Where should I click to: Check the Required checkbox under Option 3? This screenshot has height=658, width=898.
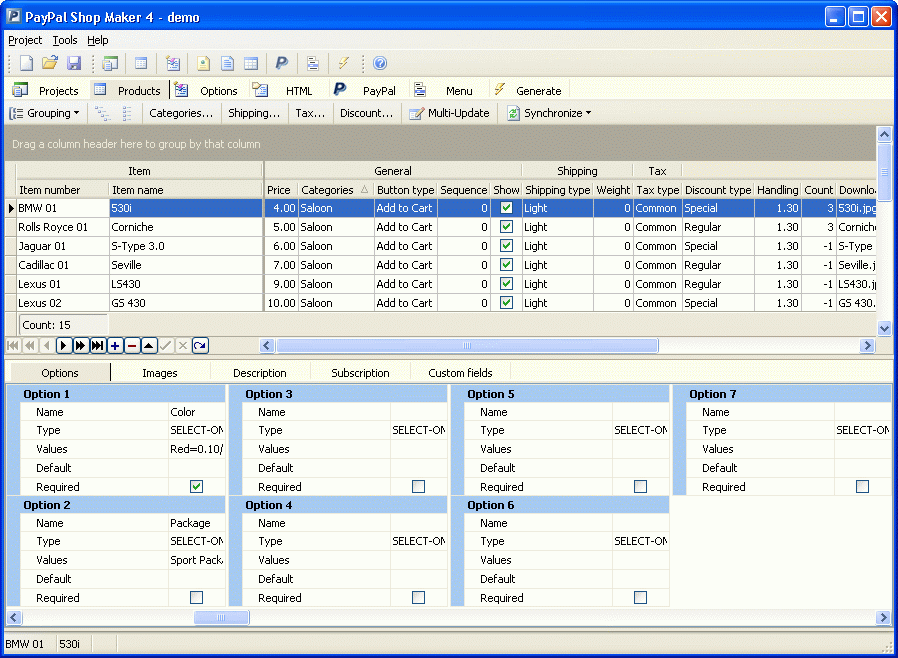419,487
